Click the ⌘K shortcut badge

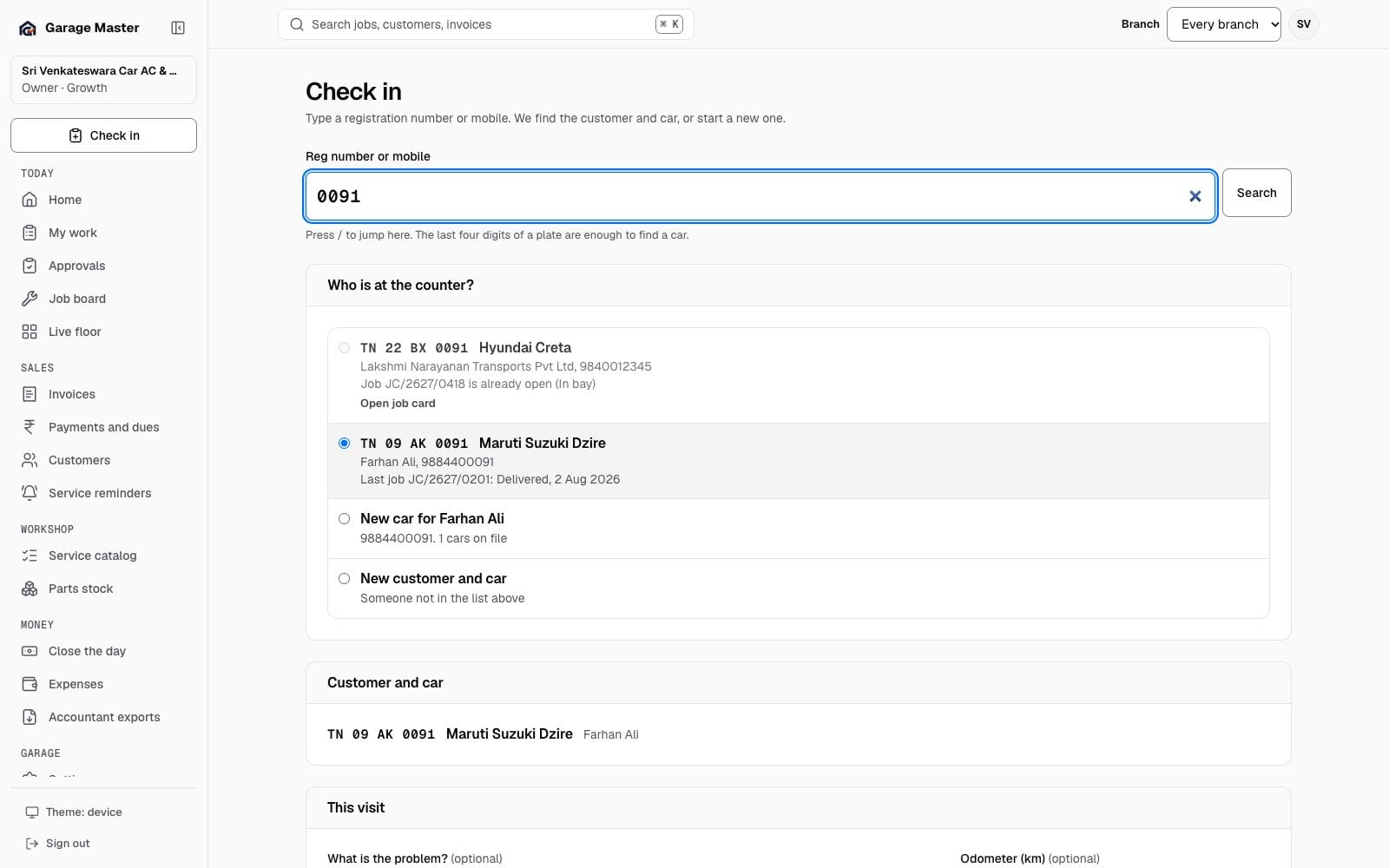pyautogui.click(x=668, y=24)
